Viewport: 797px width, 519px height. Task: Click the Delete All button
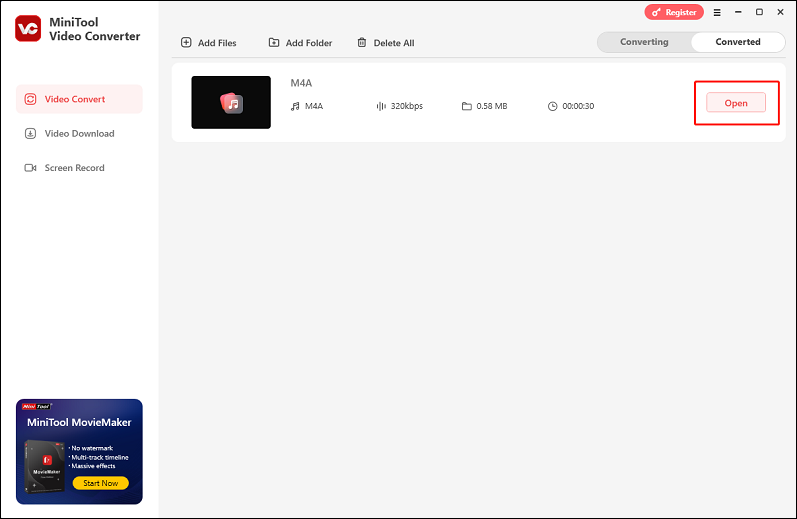click(x=386, y=43)
